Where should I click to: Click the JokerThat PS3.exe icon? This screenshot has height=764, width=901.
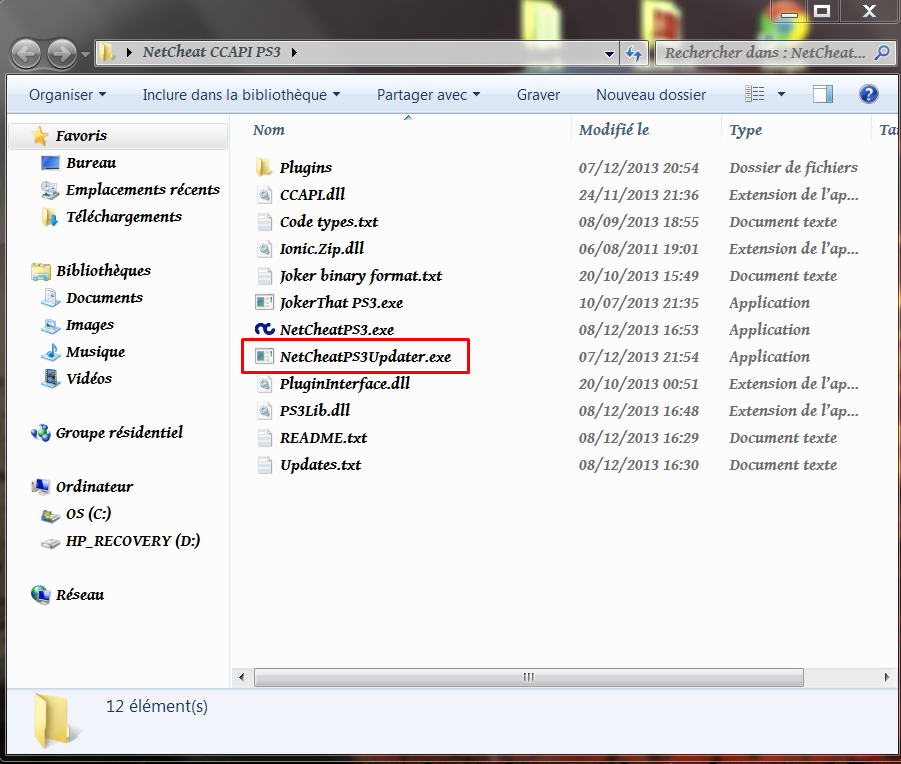click(x=264, y=303)
